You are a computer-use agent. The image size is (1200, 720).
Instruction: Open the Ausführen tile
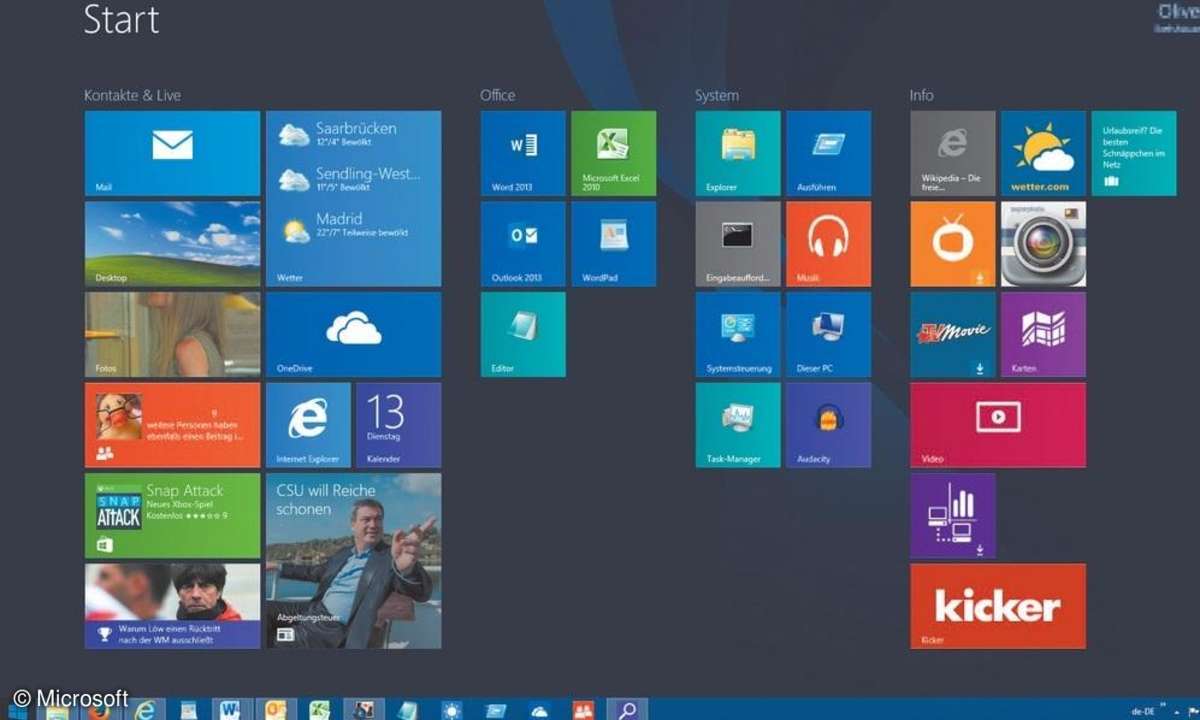point(828,153)
